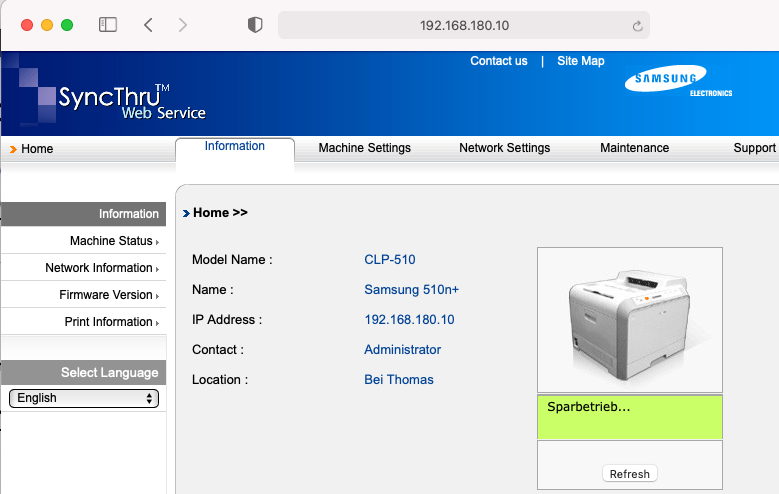Open the Contact us link
779x494 pixels.
(498, 61)
